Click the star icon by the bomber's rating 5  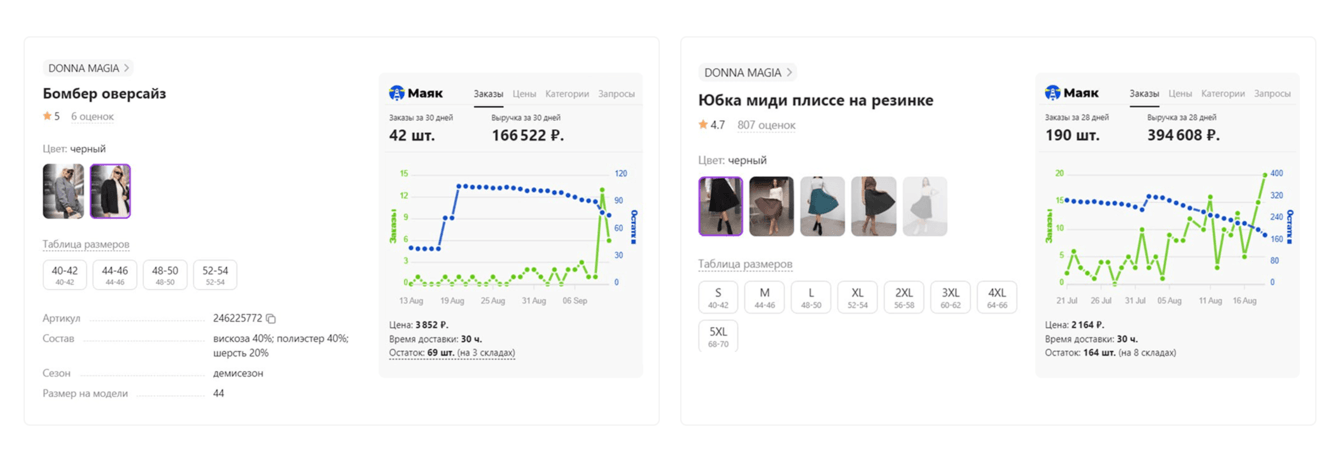[x=47, y=116]
